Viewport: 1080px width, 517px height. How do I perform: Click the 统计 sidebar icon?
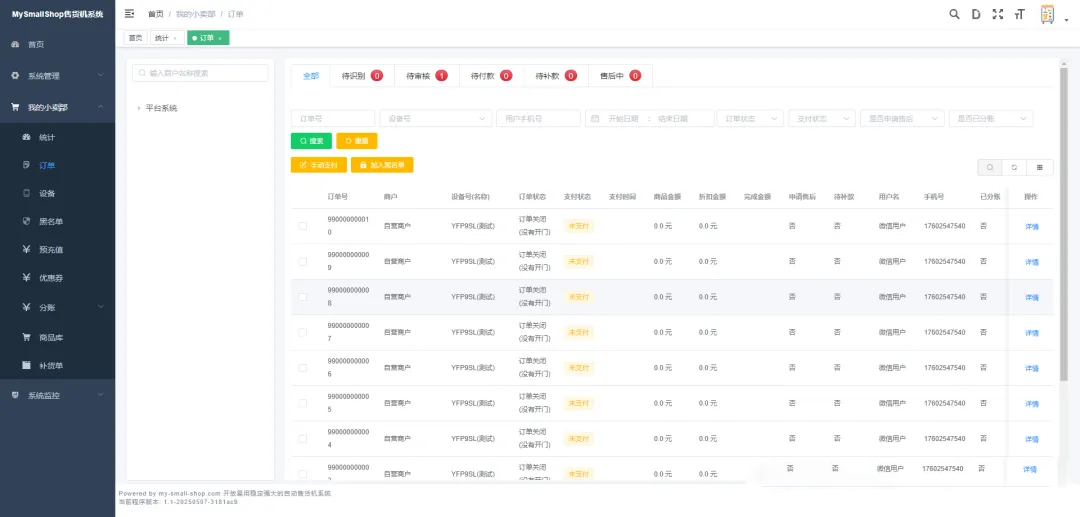pyautogui.click(x=27, y=137)
